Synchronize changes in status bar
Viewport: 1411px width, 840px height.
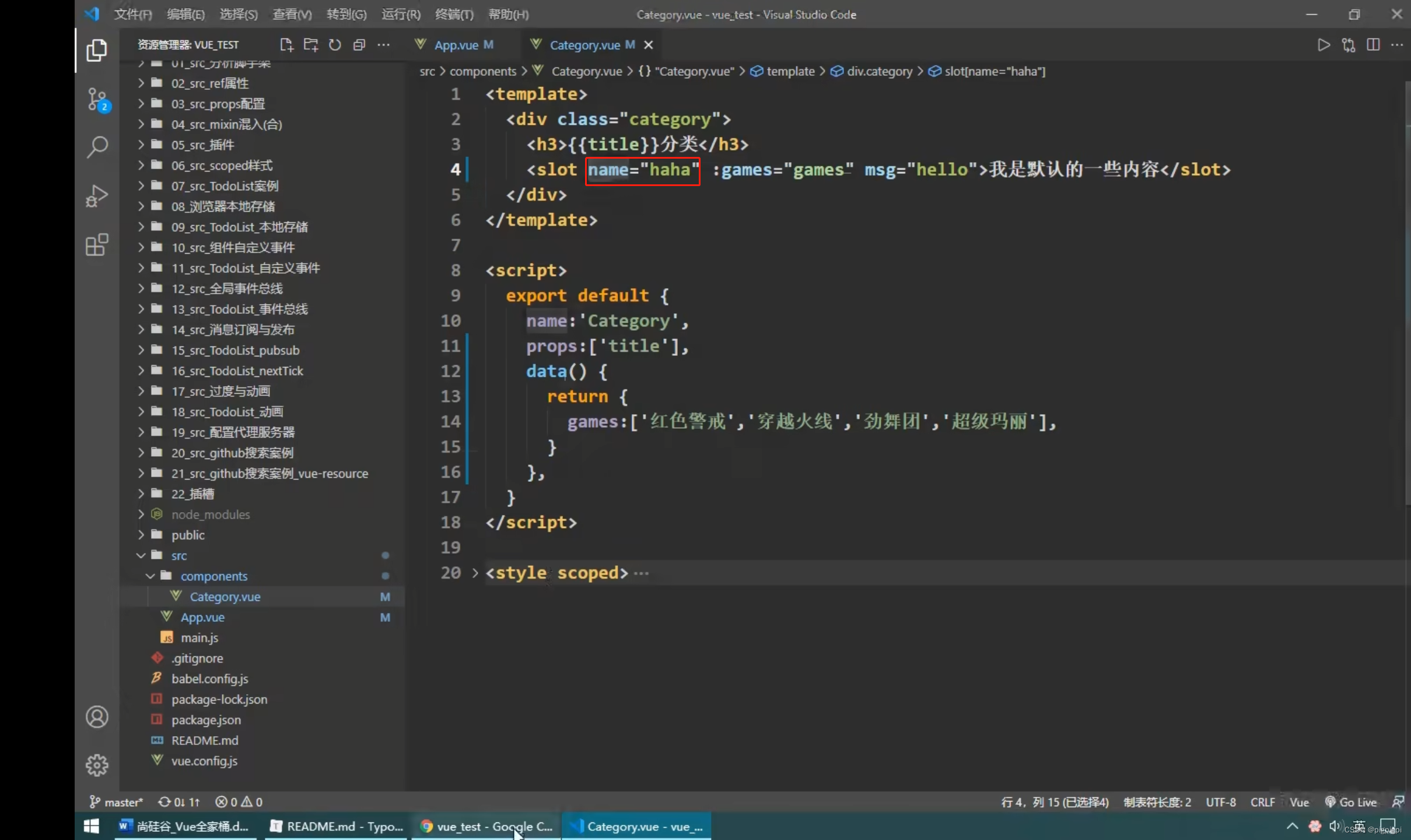click(179, 802)
